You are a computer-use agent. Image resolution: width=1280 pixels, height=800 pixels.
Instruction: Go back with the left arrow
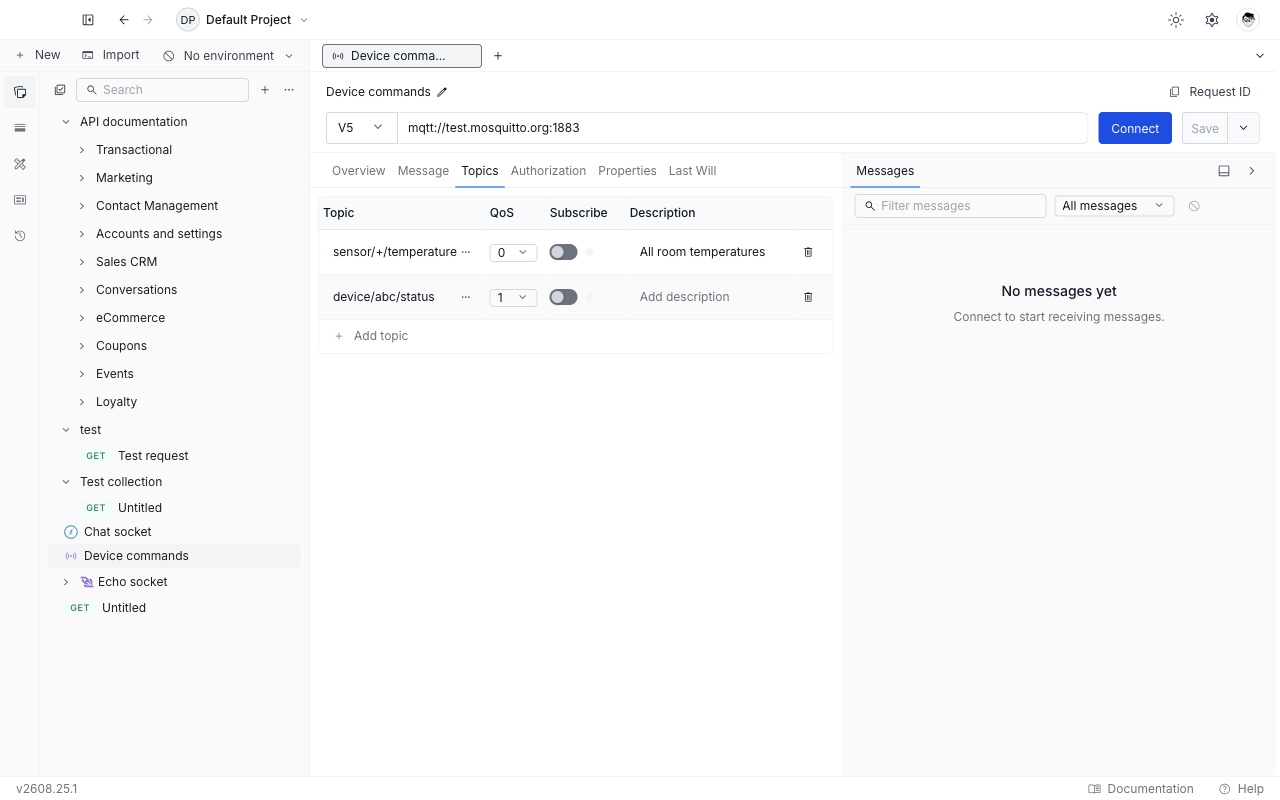coord(124,20)
